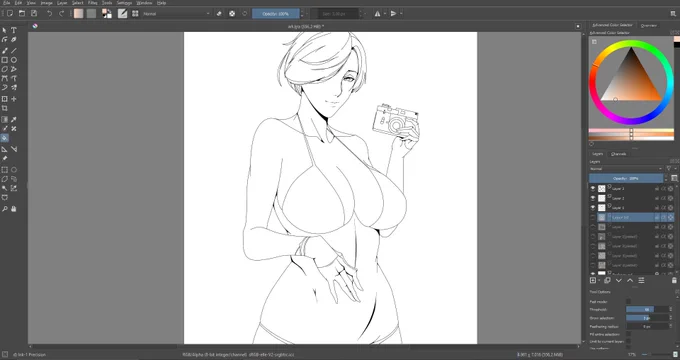Enable the Fast mode checkbox
Image resolution: width=680 pixels, height=360 pixels.
point(628,301)
